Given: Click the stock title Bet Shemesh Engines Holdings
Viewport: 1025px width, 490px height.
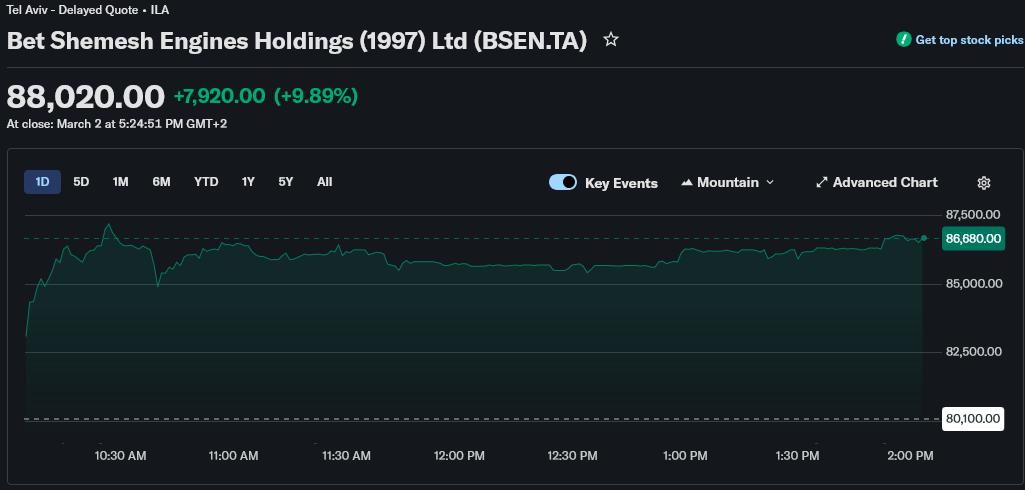Looking at the screenshot, I should pyautogui.click(x=297, y=41).
